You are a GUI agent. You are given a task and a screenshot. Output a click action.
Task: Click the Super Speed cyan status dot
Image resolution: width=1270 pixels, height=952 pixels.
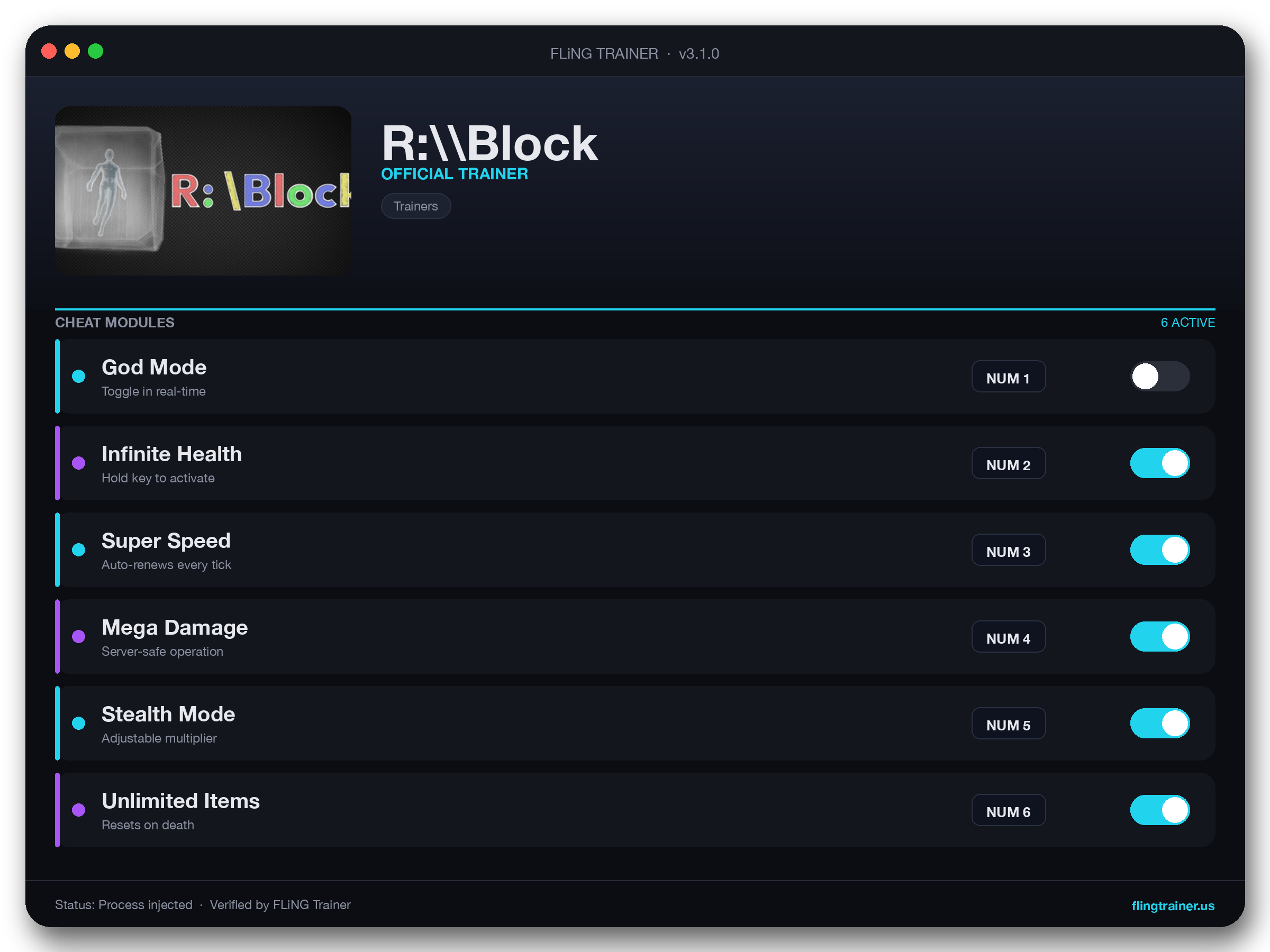(79, 550)
